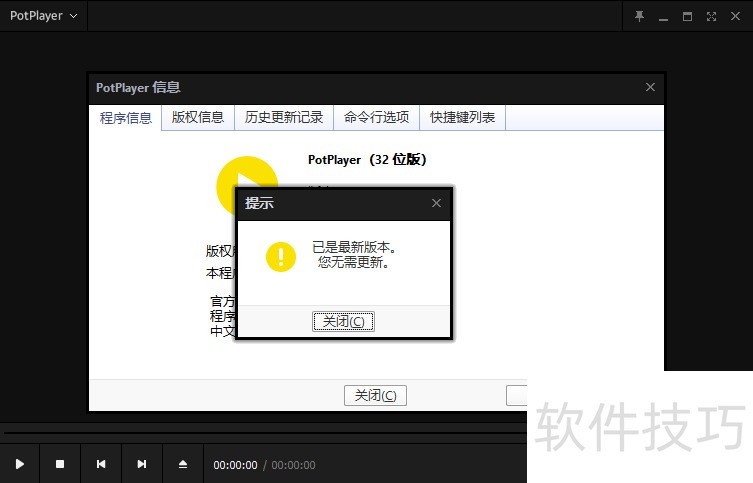Click the 已是最新版本。 message text

[354, 247]
